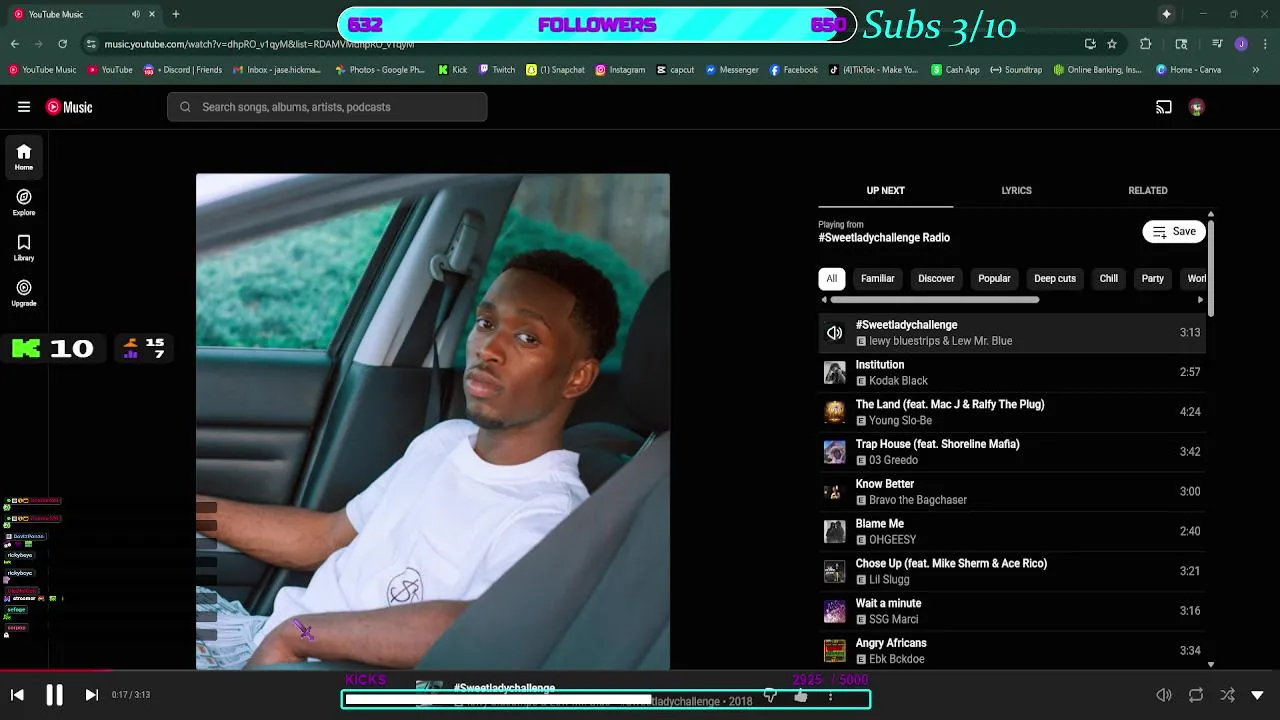Click the search songs input field
The width and height of the screenshot is (1280, 720).
(327, 107)
